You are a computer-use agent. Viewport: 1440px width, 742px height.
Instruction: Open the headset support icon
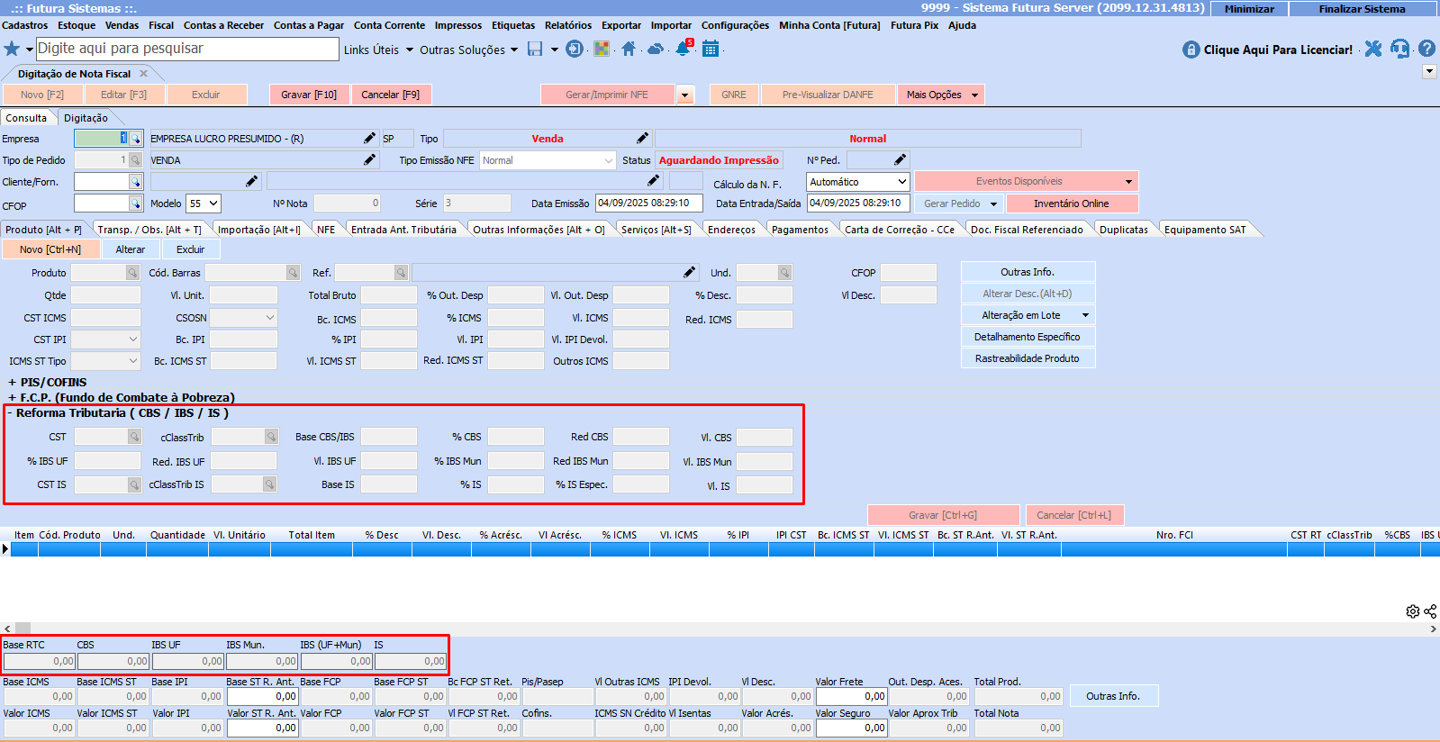pos(1400,49)
